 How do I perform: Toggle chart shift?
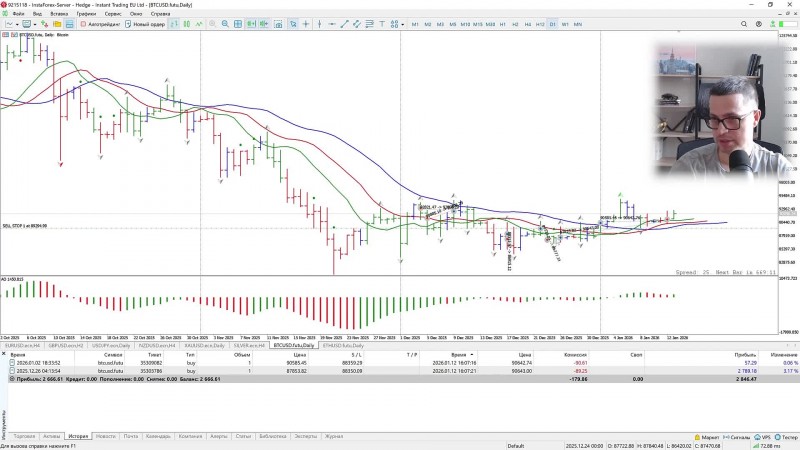[264, 24]
